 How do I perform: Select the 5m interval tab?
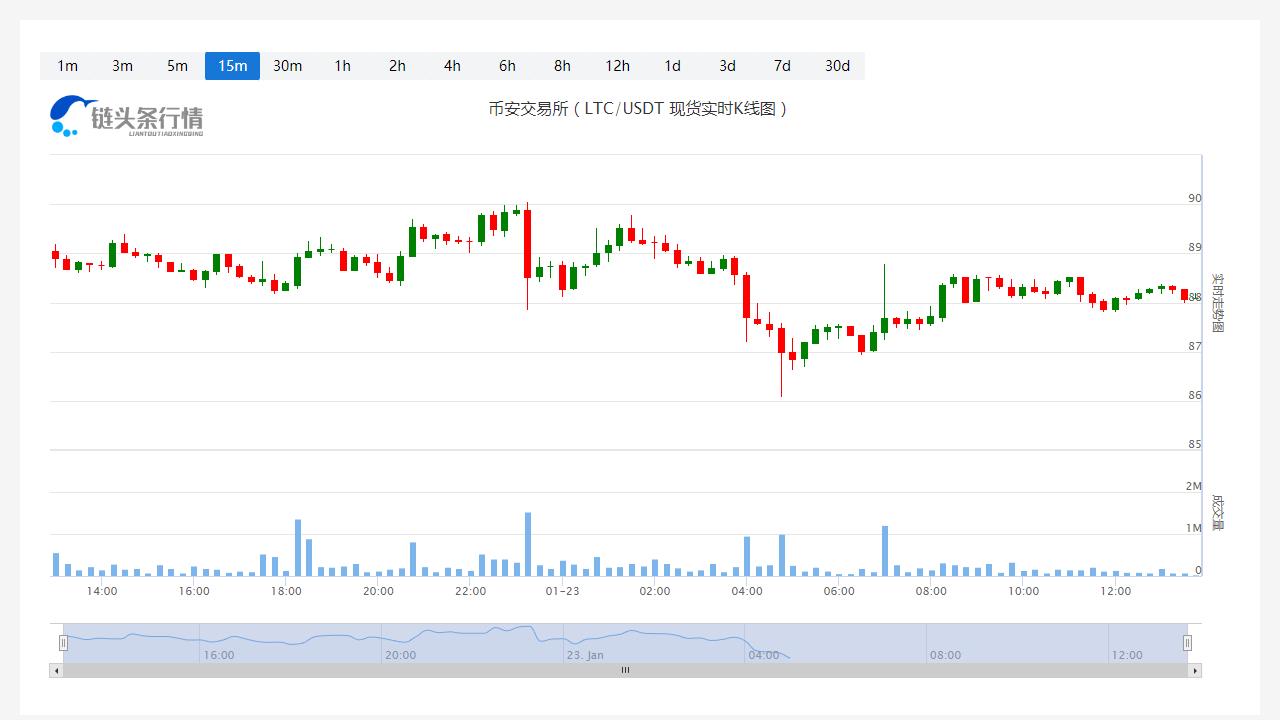pyautogui.click(x=177, y=66)
